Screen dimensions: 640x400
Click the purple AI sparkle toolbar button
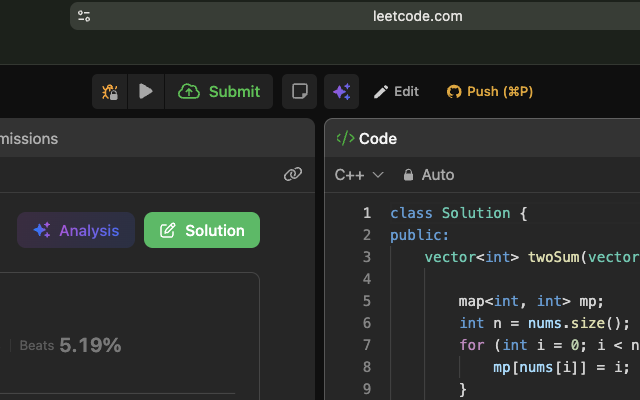click(x=342, y=91)
